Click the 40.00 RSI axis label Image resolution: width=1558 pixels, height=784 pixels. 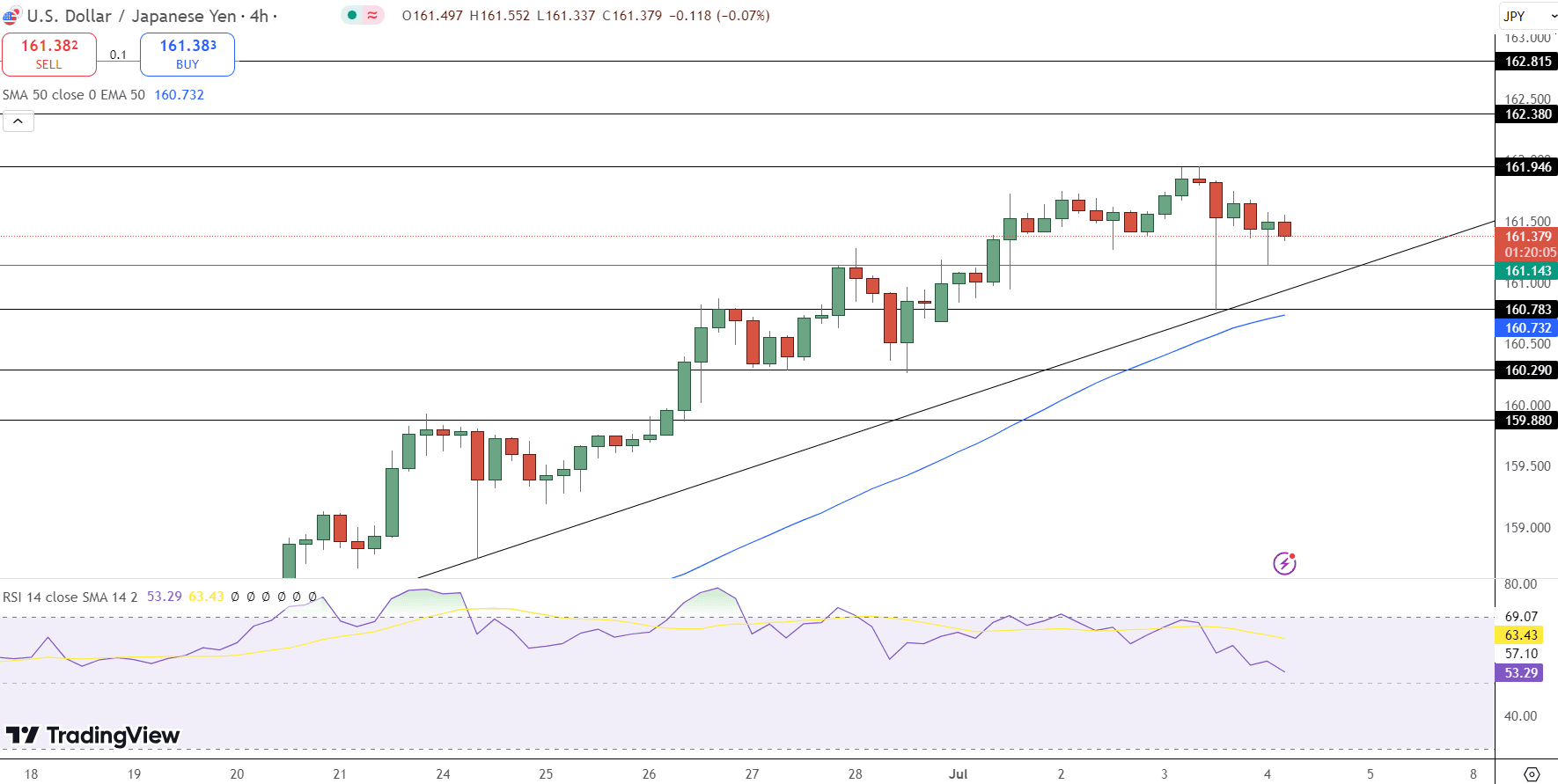tap(1521, 716)
